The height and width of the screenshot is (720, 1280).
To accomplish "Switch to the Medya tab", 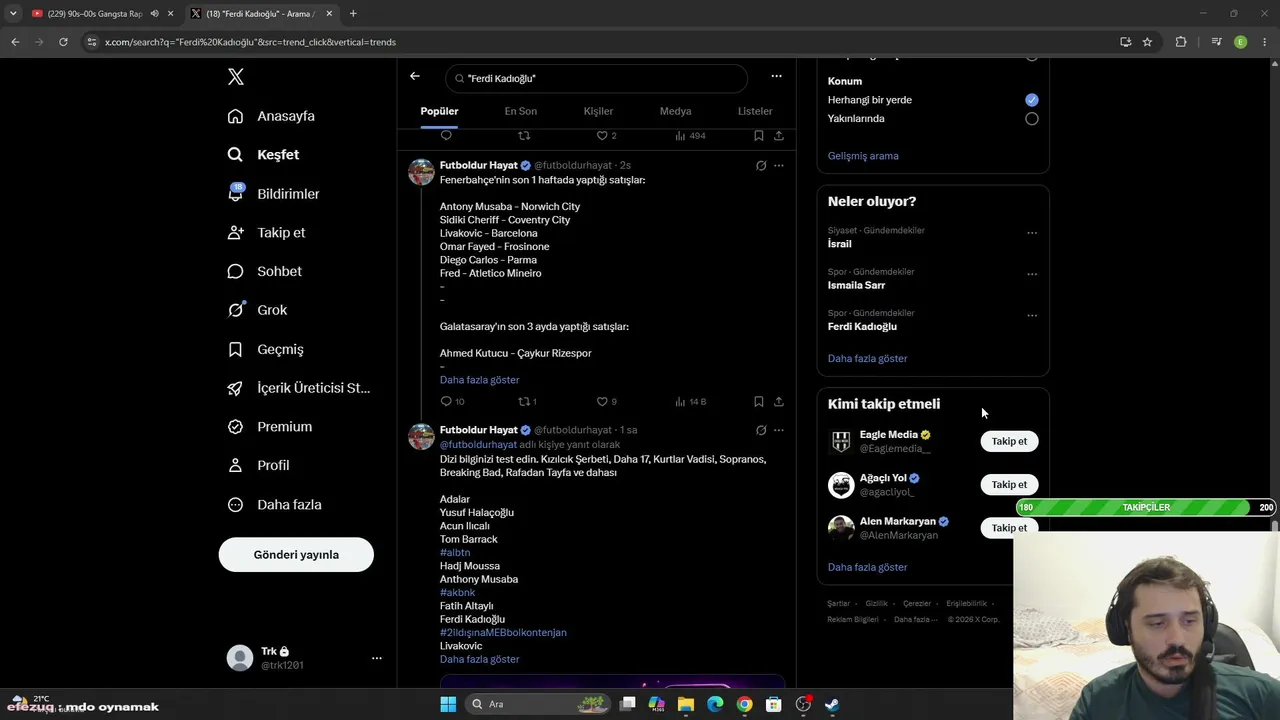I will (675, 111).
